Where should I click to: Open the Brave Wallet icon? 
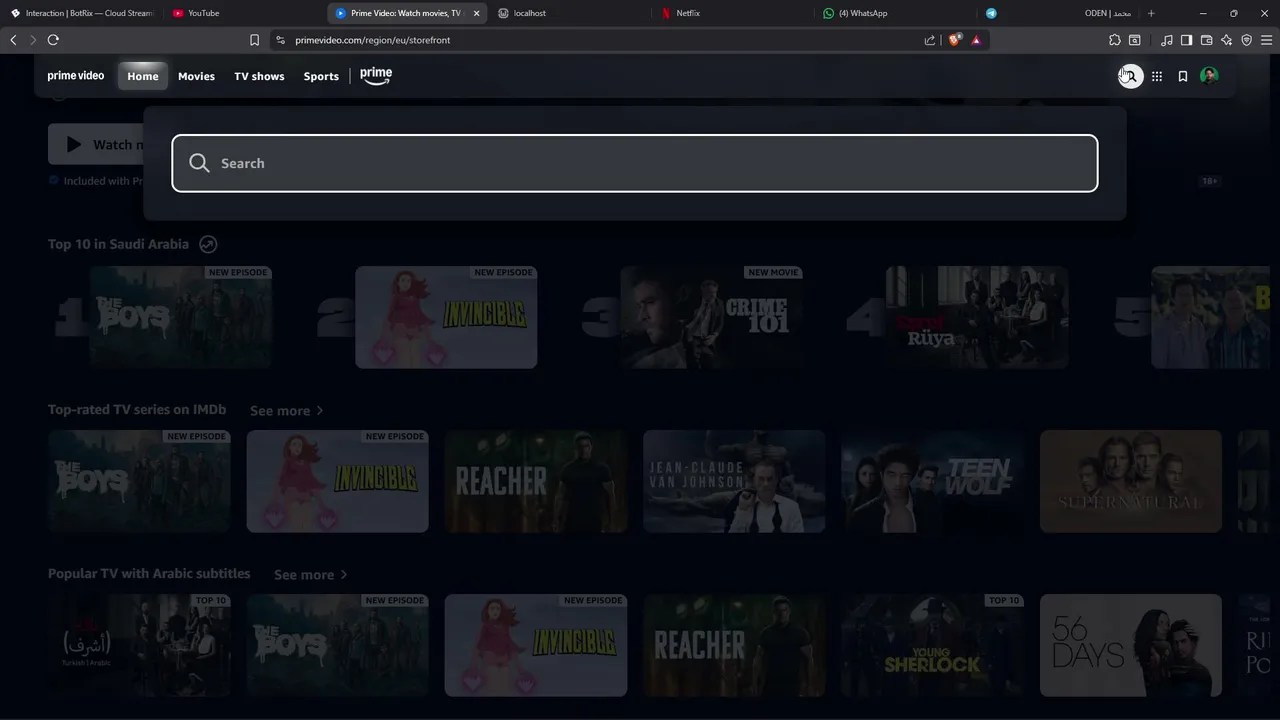tap(1206, 40)
